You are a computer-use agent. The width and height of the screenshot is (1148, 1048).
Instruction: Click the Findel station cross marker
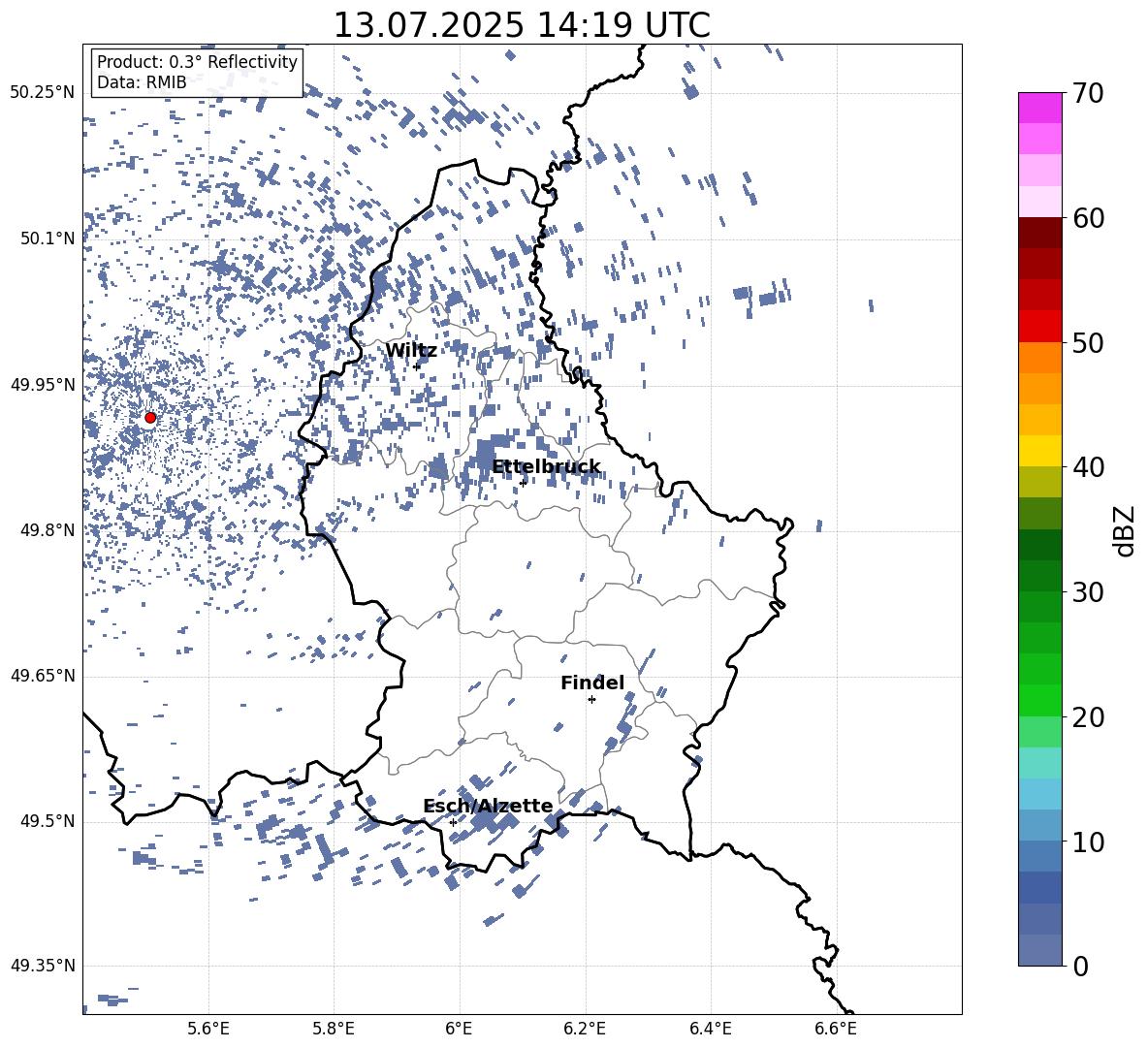(591, 700)
